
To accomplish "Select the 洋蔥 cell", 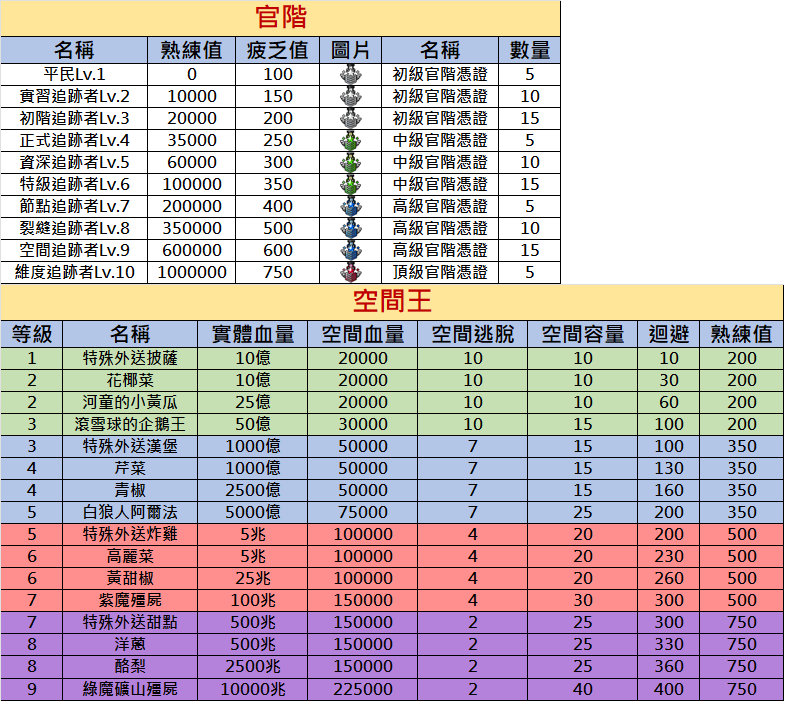I will [x=130, y=645].
